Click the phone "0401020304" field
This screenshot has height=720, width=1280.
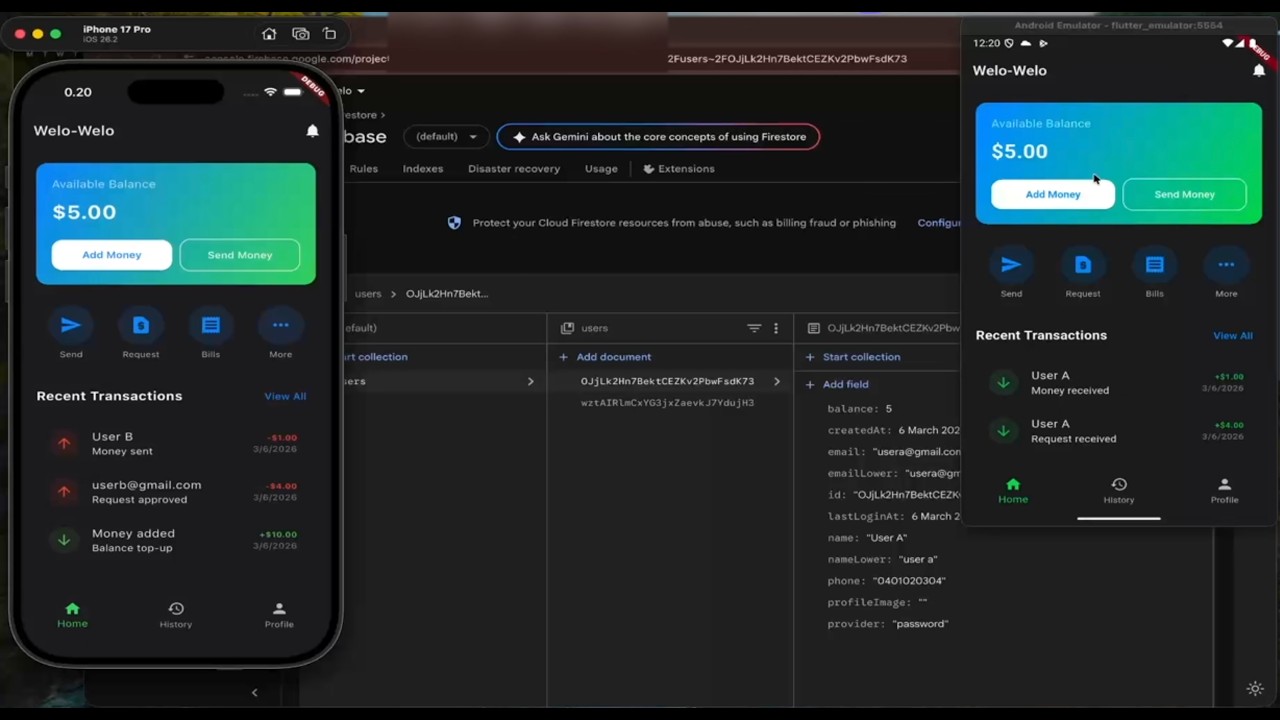886,581
